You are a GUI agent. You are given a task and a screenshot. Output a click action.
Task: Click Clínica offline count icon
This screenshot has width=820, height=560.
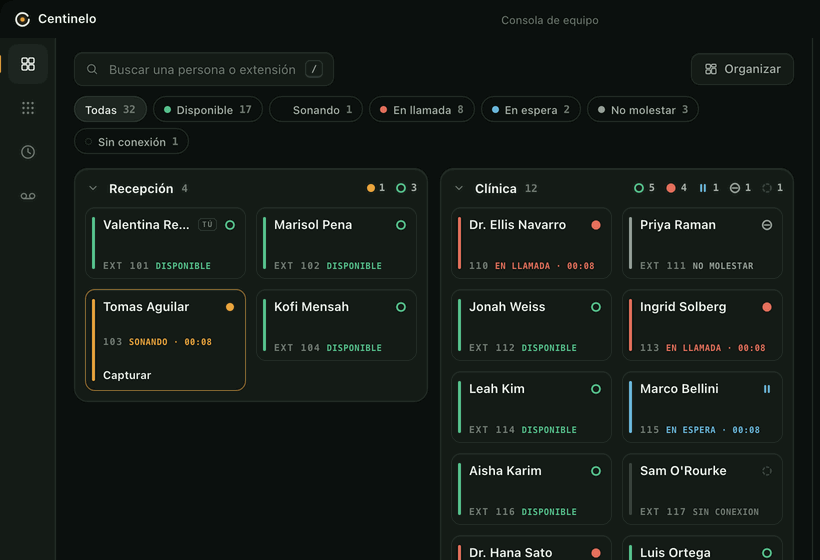pos(767,188)
